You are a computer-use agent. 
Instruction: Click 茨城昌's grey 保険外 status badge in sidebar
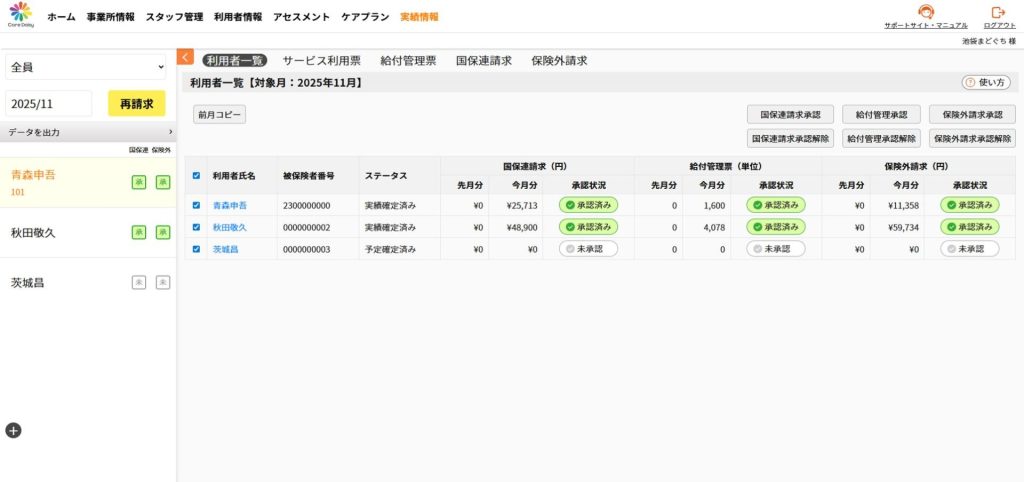pyautogui.click(x=162, y=282)
